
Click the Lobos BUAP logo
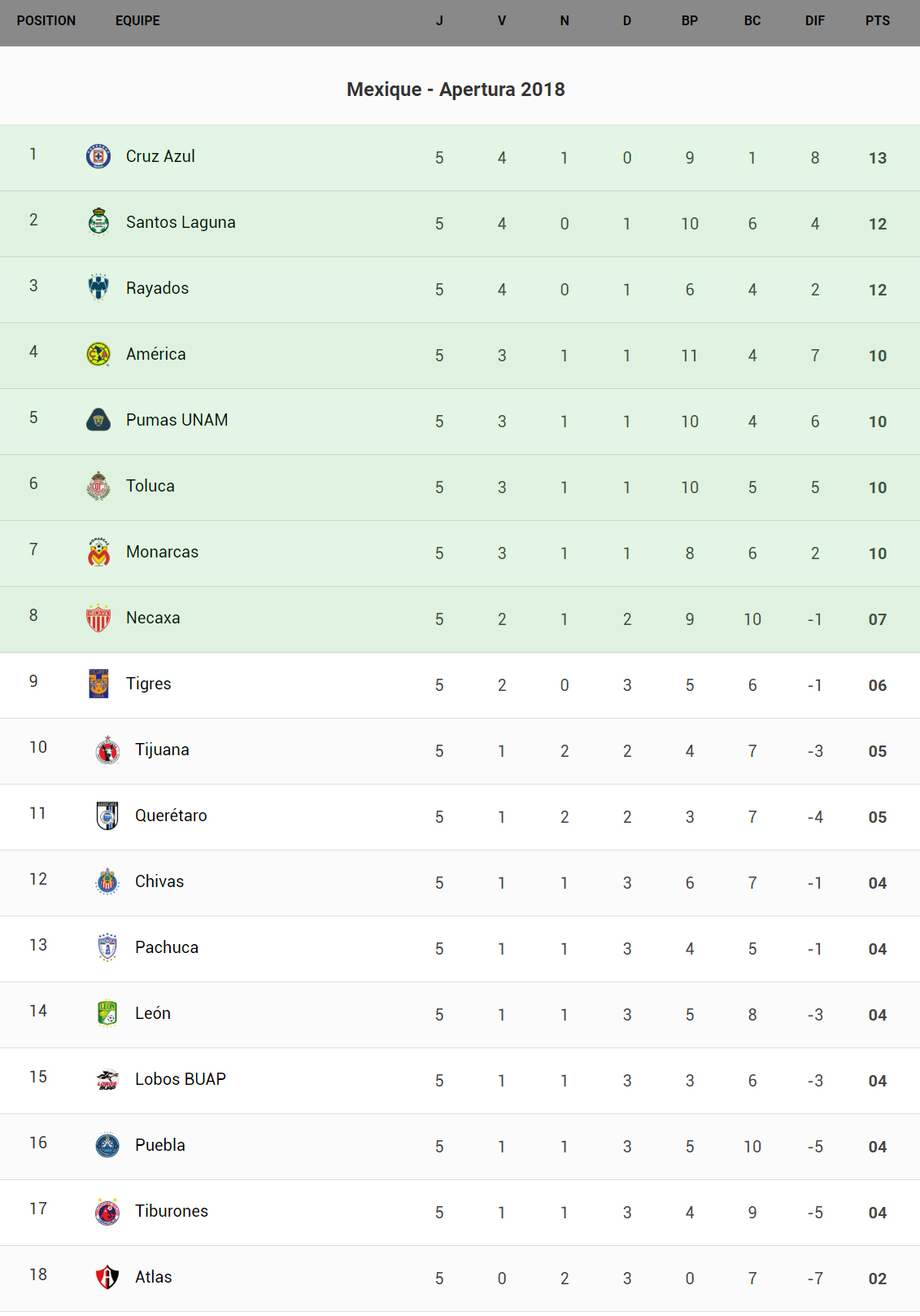pyautogui.click(x=107, y=1079)
